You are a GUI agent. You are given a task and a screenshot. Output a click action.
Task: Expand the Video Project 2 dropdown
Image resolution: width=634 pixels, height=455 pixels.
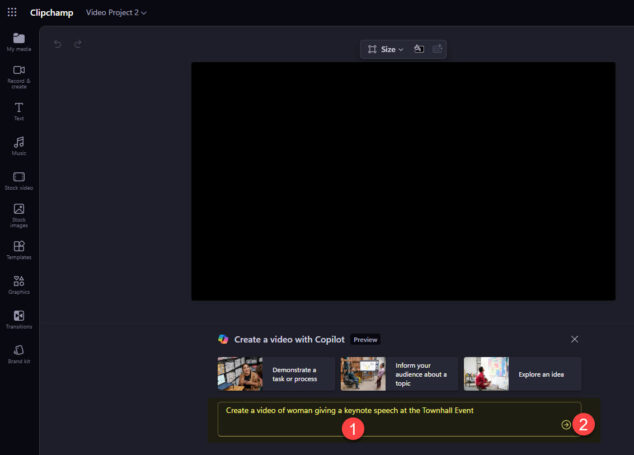tap(116, 13)
